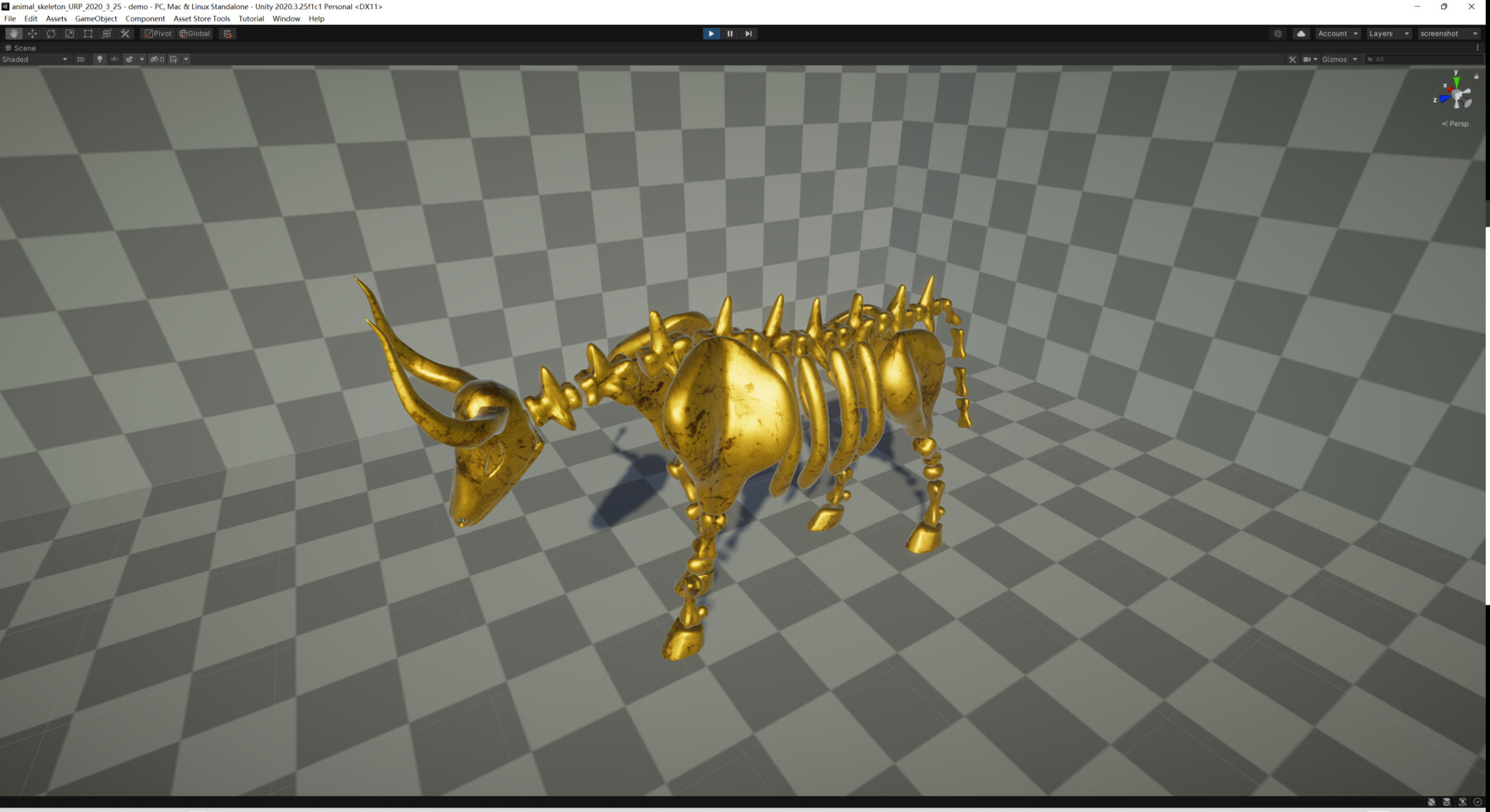This screenshot has height=812, width=1490.
Task: Switch Global to Local handle orientation
Action: 195,33
